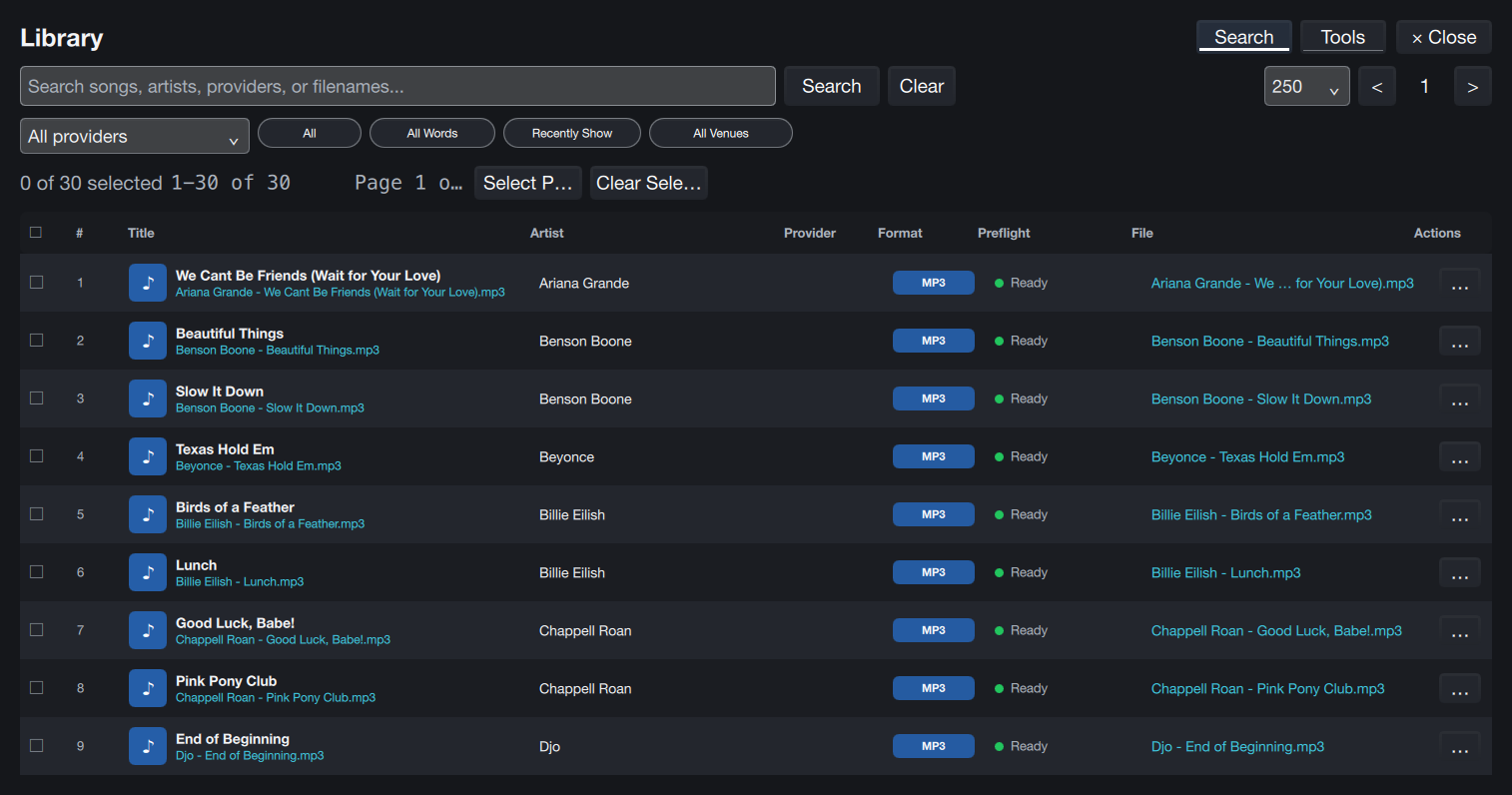The height and width of the screenshot is (795, 1512).
Task: Select the All Words filter pill
Action: tap(432, 133)
